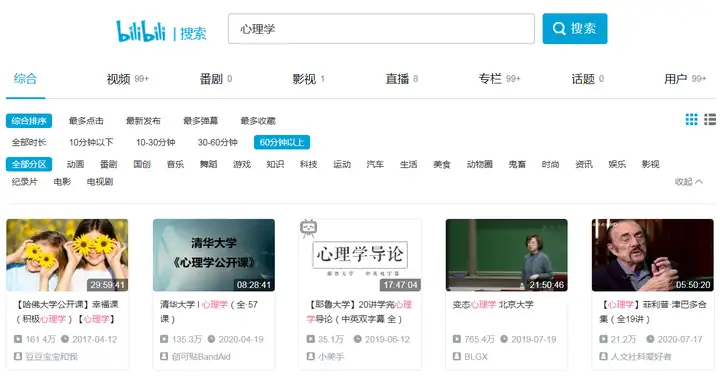Select 全部分区 category filter

[29, 164]
